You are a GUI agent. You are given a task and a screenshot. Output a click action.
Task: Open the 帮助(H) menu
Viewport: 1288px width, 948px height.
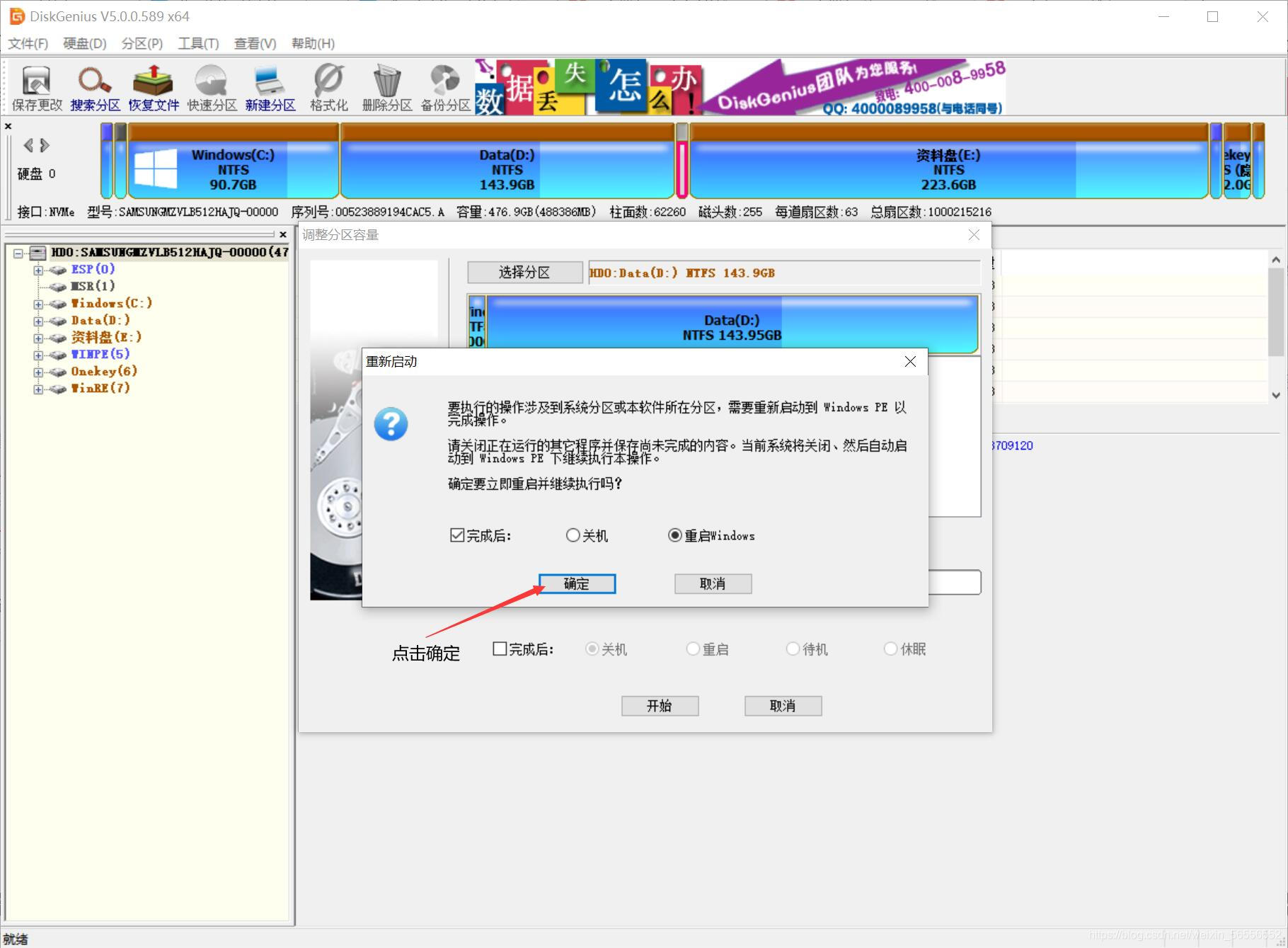click(313, 43)
